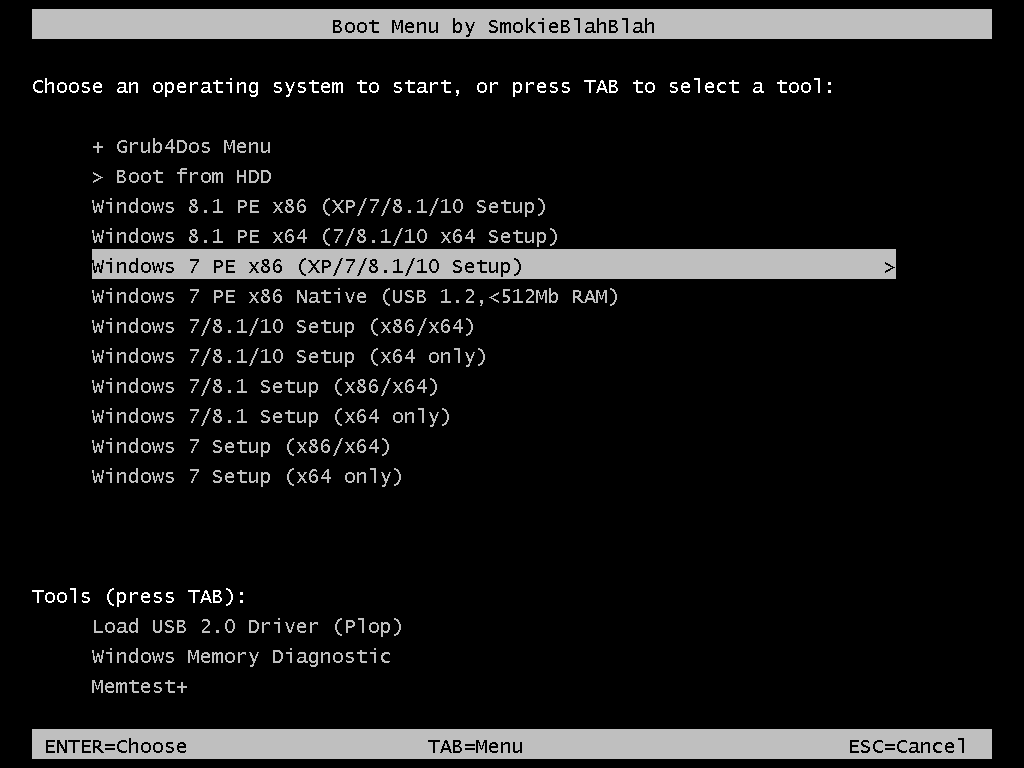
Task: Select Windows 7/8.1 Setup (x64 only)
Action: [x=271, y=417]
